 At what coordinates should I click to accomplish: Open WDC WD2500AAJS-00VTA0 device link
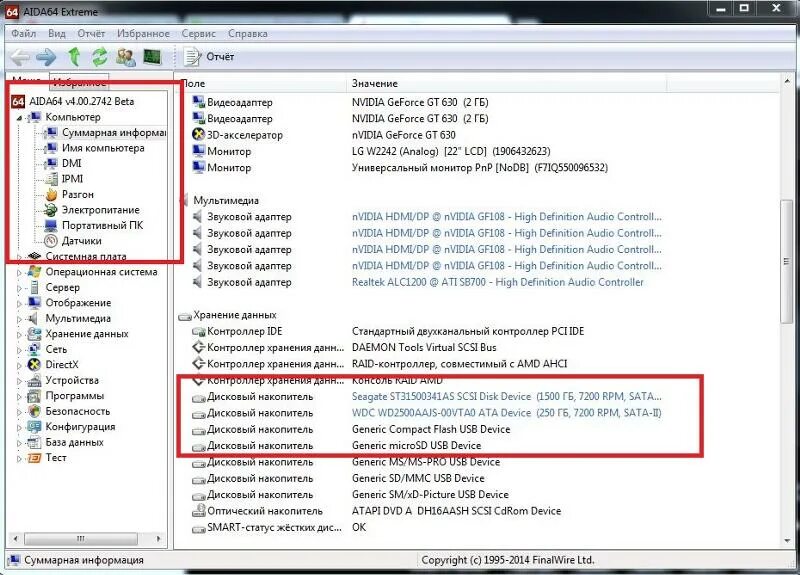(x=507, y=413)
